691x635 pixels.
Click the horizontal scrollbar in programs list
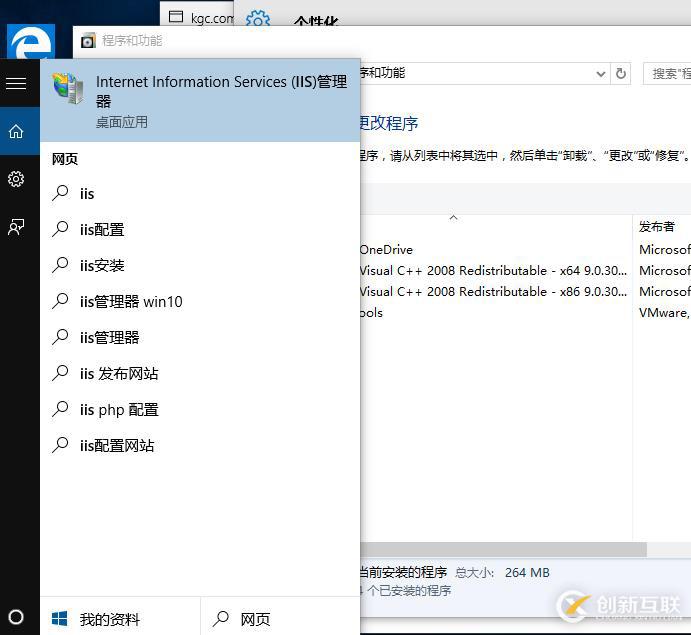[503, 549]
